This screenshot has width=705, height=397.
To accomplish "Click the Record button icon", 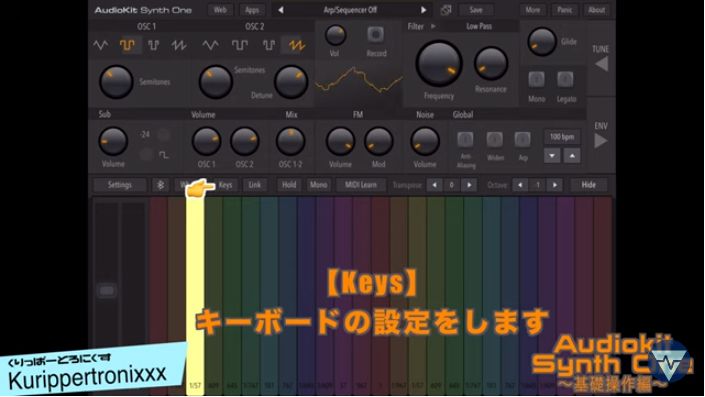I will point(375,34).
